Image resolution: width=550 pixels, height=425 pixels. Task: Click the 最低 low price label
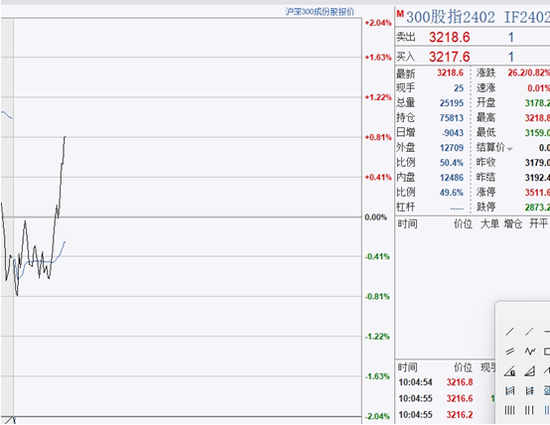[486, 132]
